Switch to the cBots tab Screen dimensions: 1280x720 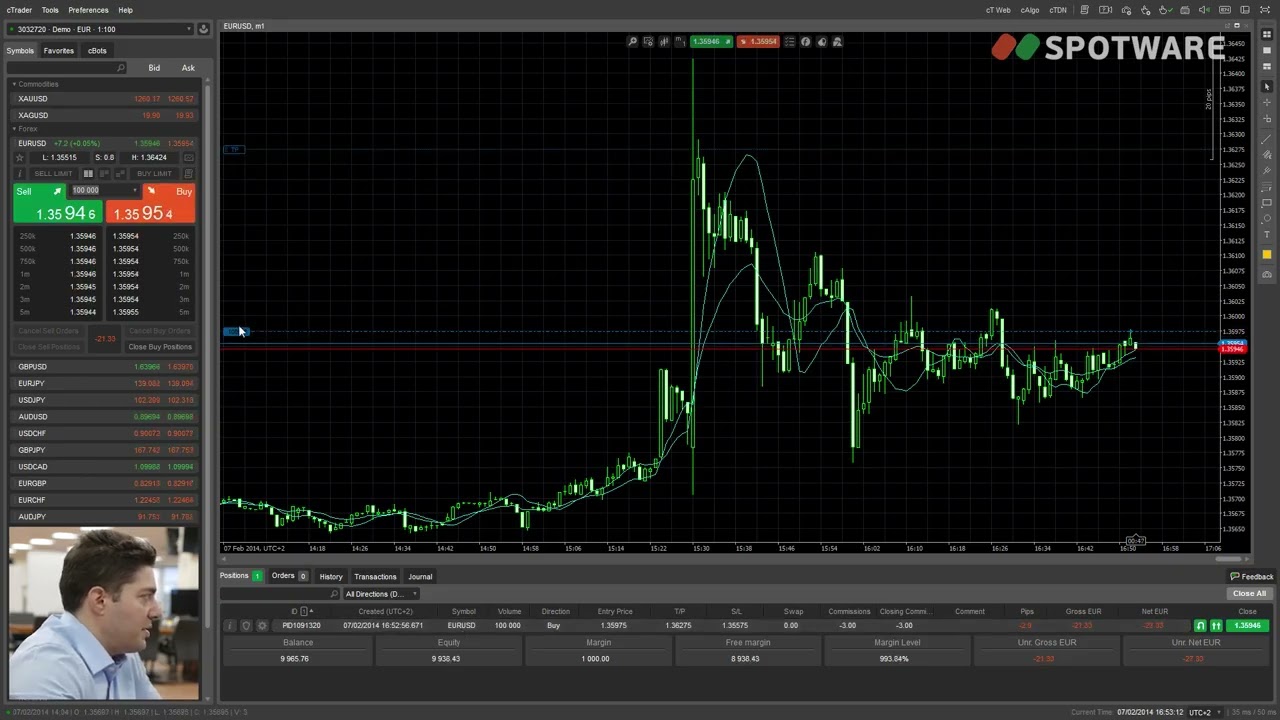point(97,51)
